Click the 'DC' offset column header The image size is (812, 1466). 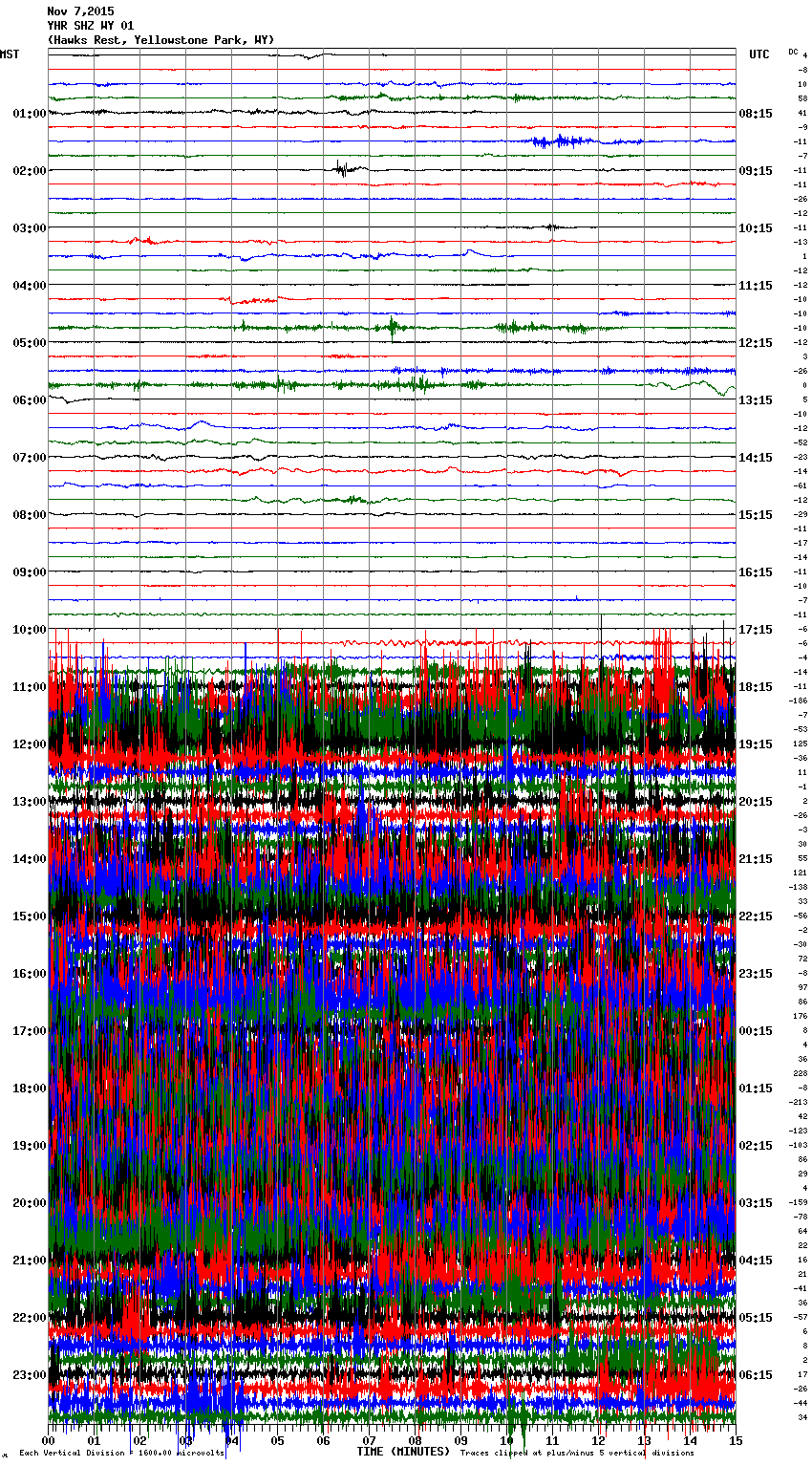(793, 52)
